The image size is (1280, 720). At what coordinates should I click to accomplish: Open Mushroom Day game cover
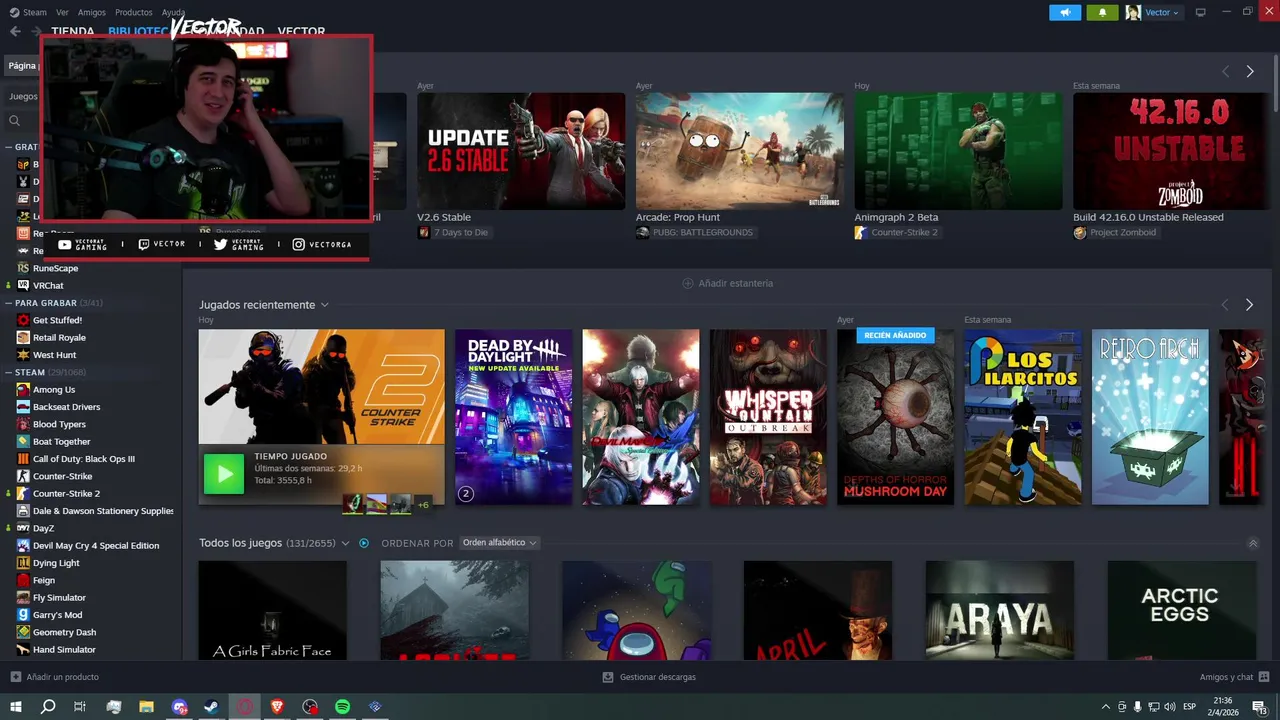[x=895, y=417]
